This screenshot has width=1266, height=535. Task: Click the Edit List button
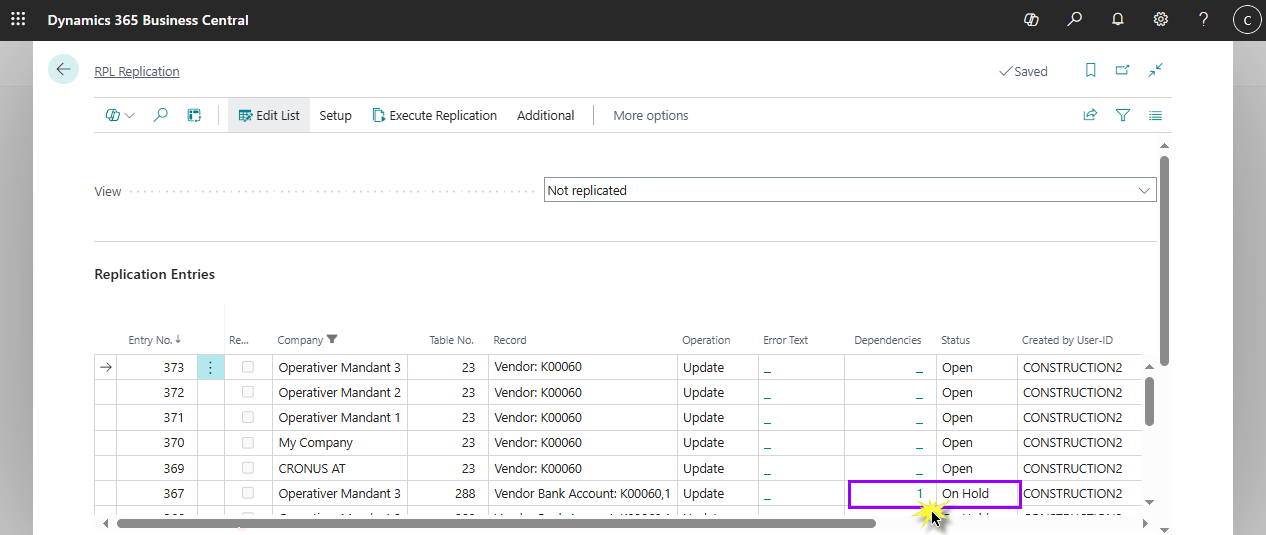(x=269, y=115)
